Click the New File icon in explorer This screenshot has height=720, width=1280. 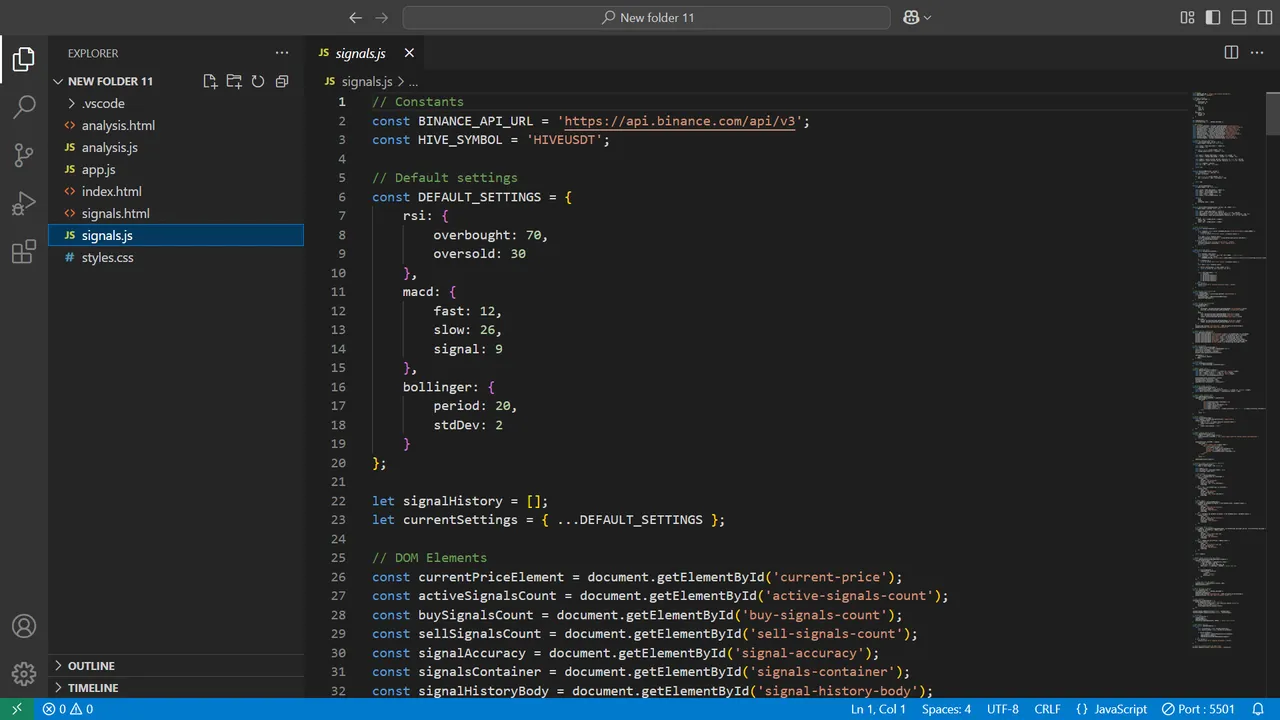210,81
